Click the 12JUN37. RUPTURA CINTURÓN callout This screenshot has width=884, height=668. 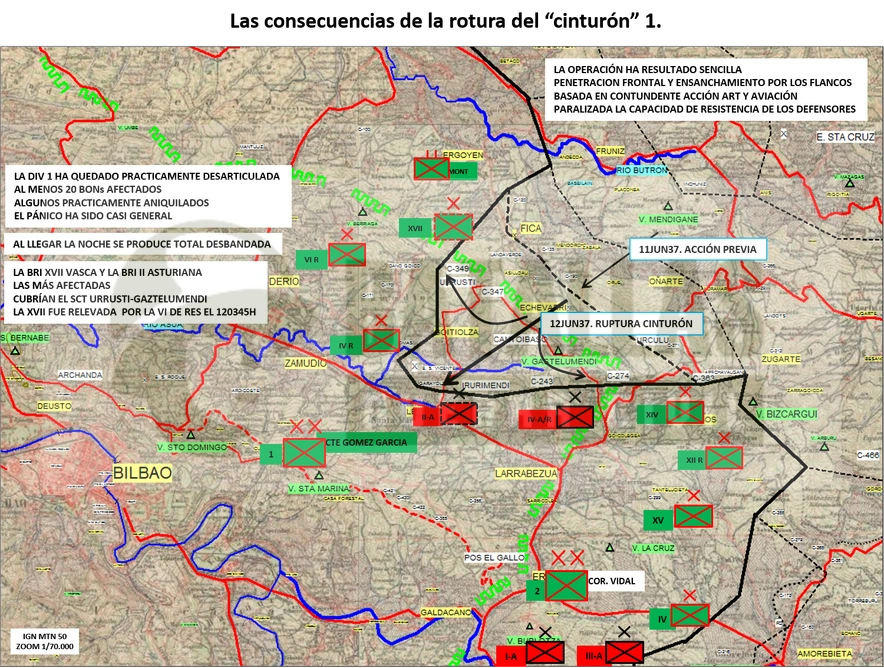coord(622,324)
